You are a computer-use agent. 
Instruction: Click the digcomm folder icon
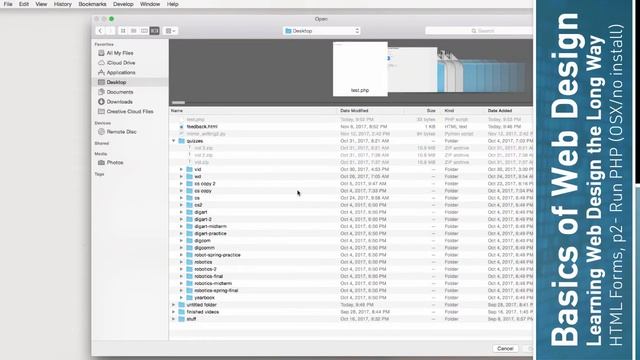pyautogui.click(x=189, y=248)
